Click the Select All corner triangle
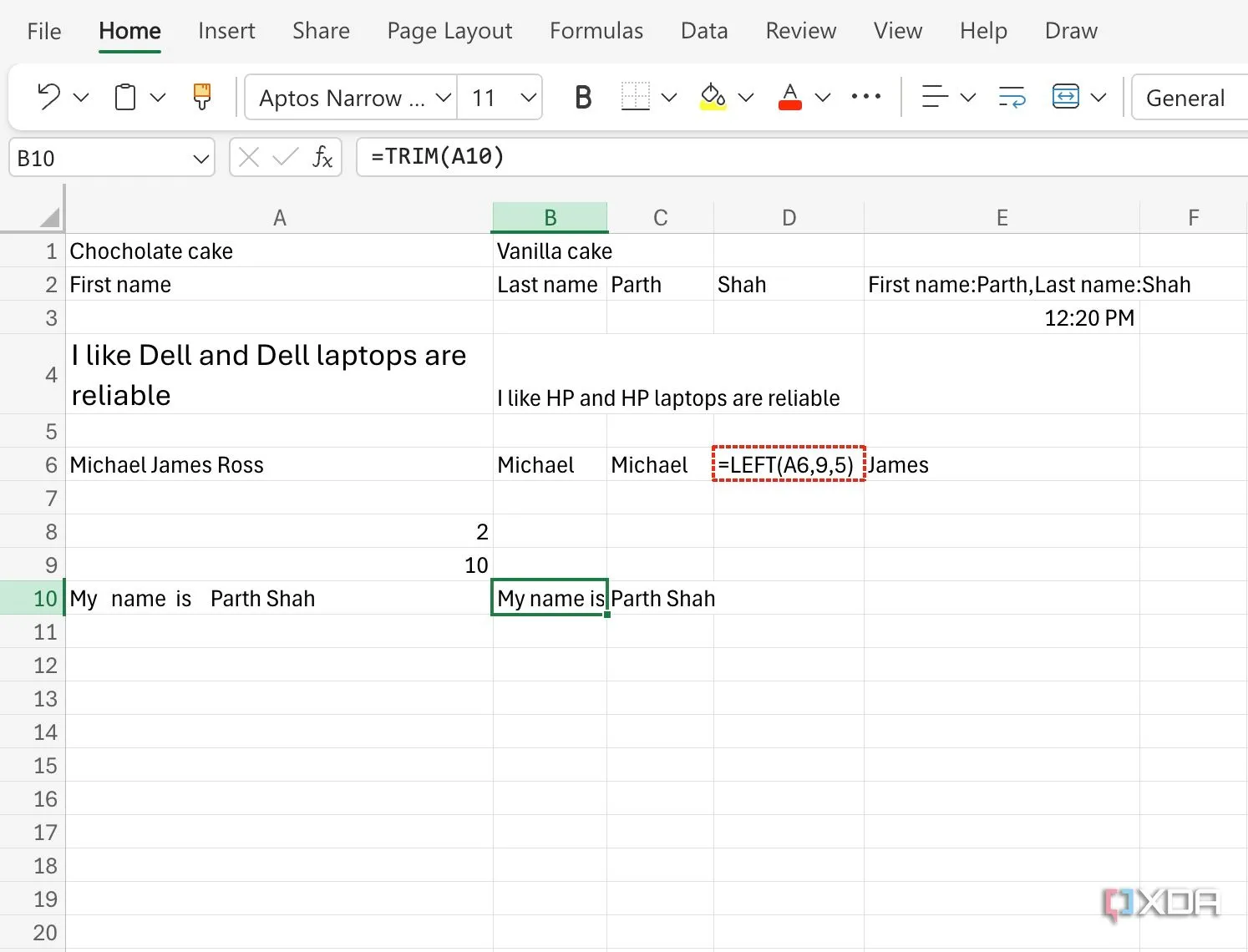The width and height of the screenshot is (1248, 952). (50, 217)
